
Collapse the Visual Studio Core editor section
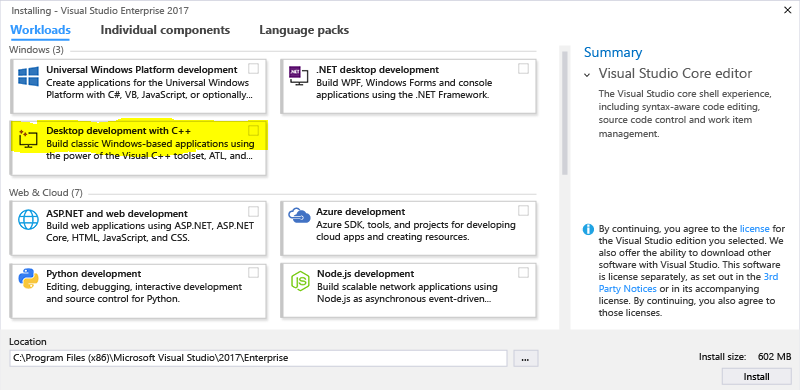coord(587,75)
